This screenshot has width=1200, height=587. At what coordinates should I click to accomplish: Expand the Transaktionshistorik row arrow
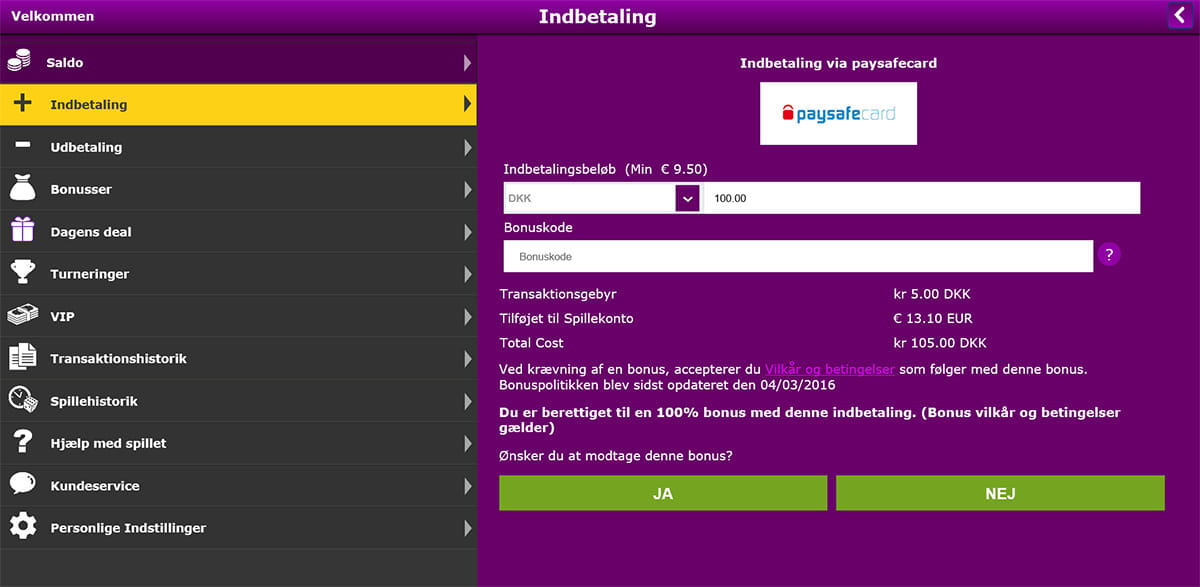coord(467,359)
